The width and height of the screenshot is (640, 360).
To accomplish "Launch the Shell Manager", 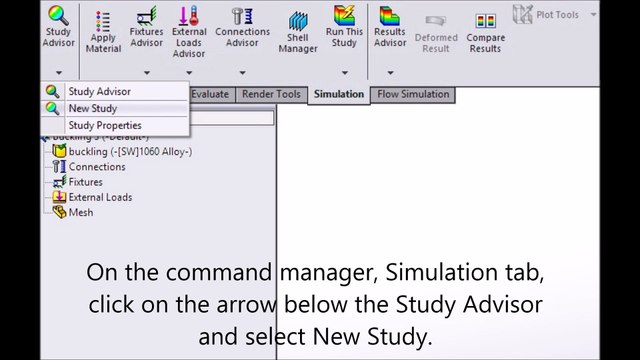I will coord(298,32).
